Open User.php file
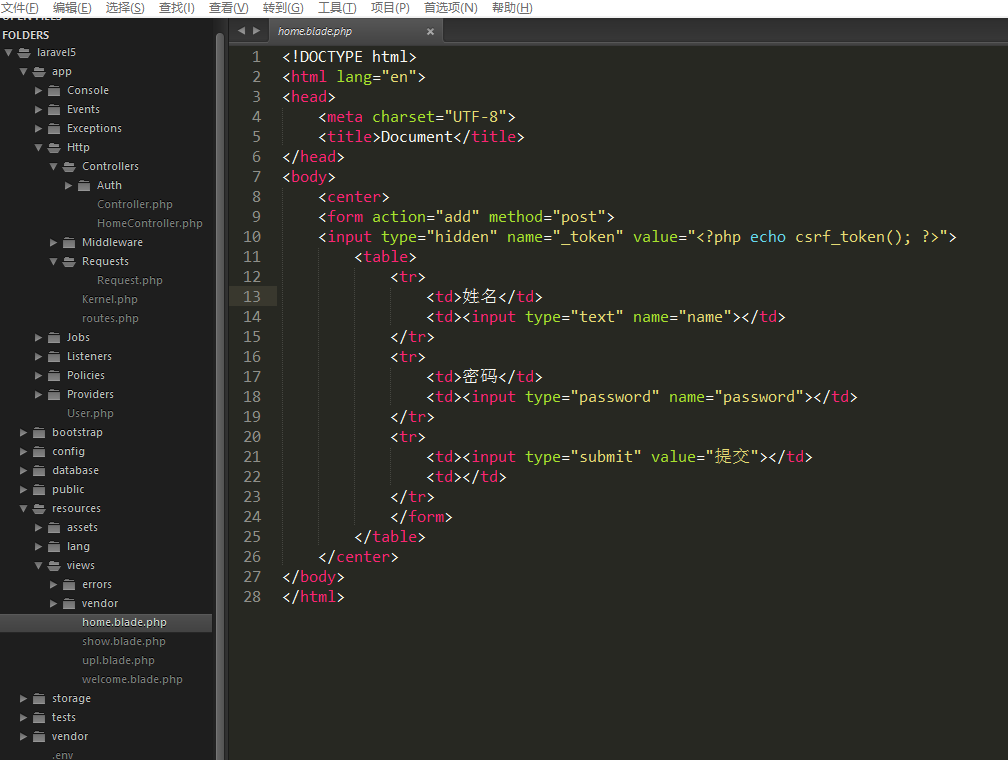This screenshot has height=760, width=1008. point(90,413)
